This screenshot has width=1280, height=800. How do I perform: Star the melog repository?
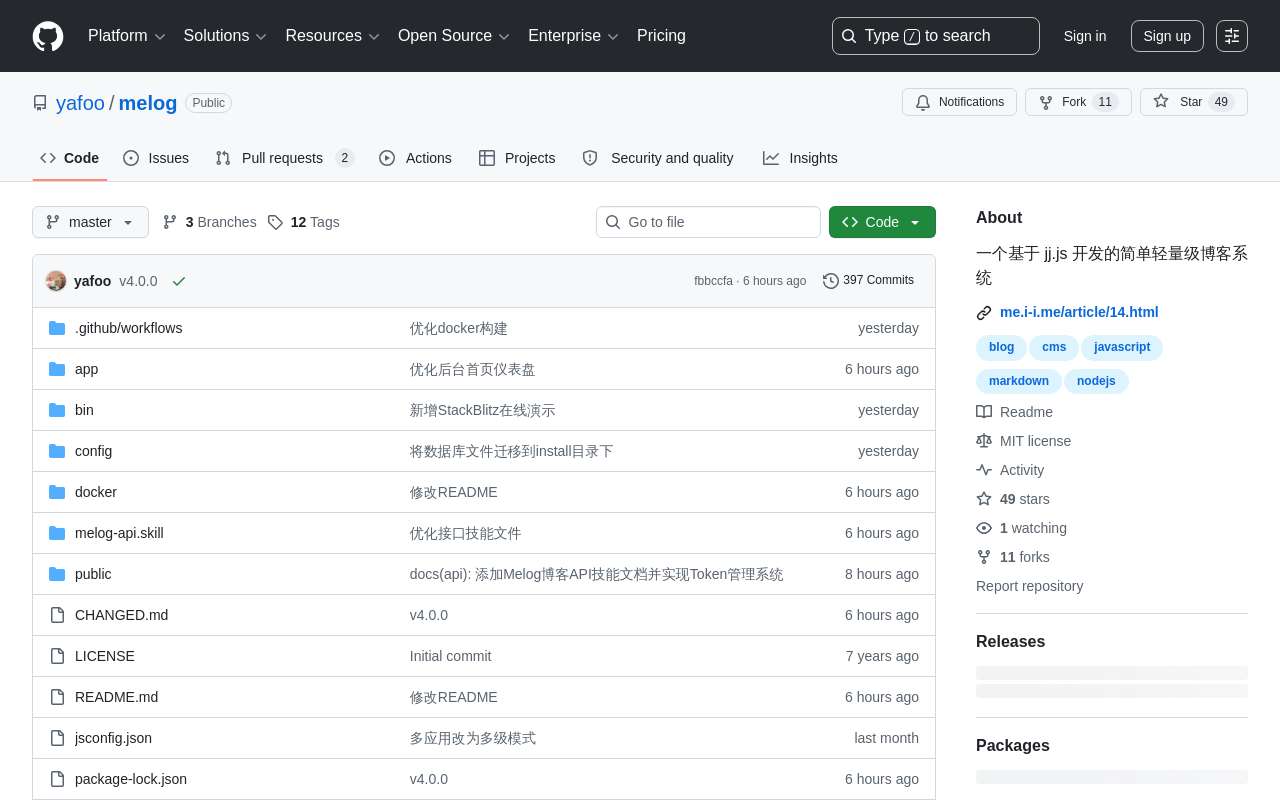tap(1194, 102)
